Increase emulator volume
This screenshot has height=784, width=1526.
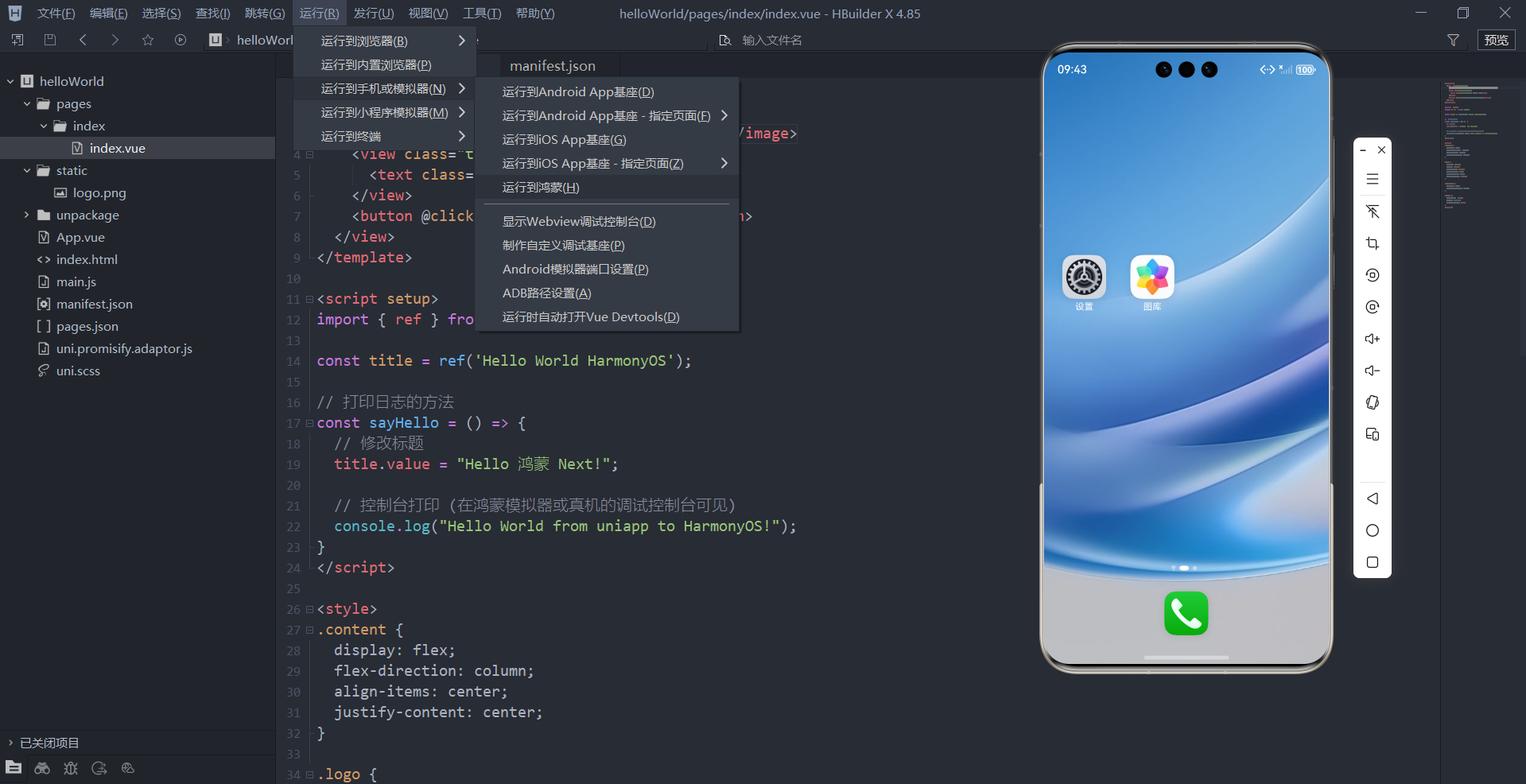[1373, 339]
